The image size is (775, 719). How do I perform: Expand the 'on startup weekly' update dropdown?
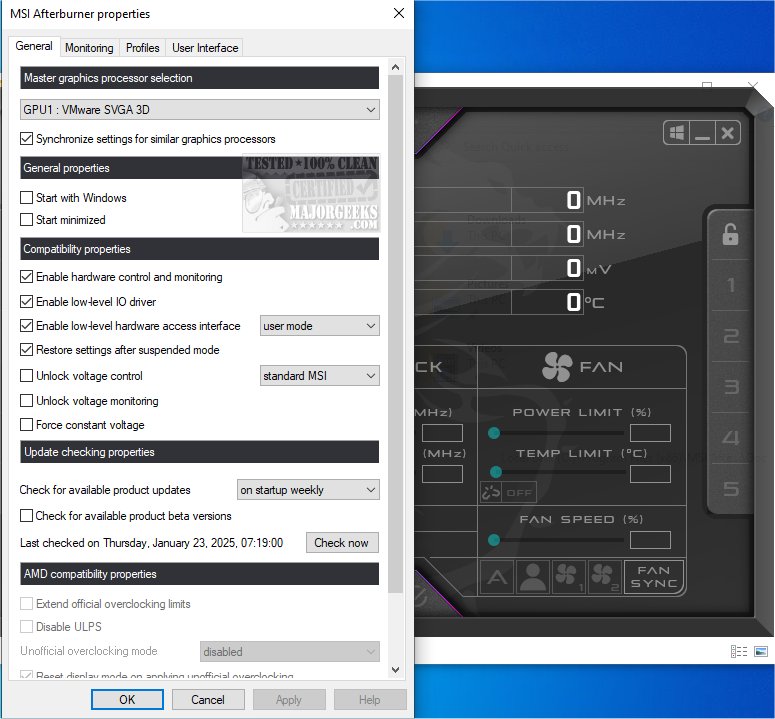point(308,490)
